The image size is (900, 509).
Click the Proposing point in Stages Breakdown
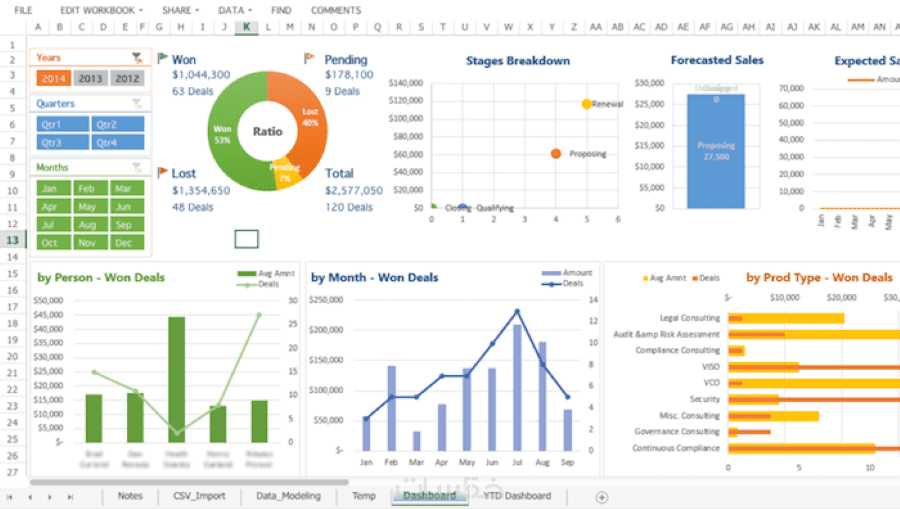click(x=556, y=153)
